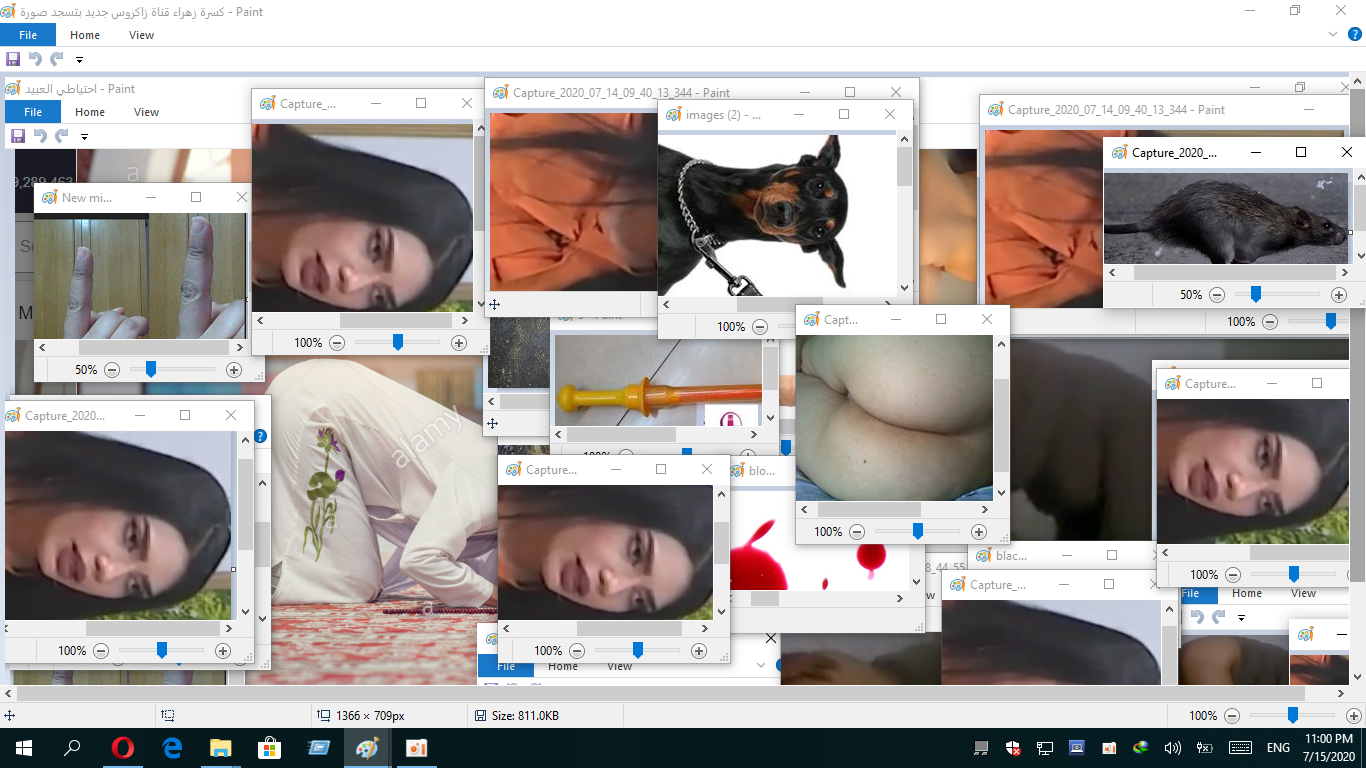1366x768 pixels.
Task: Click the horizontal scrollbar under the dog image
Action: [780, 305]
